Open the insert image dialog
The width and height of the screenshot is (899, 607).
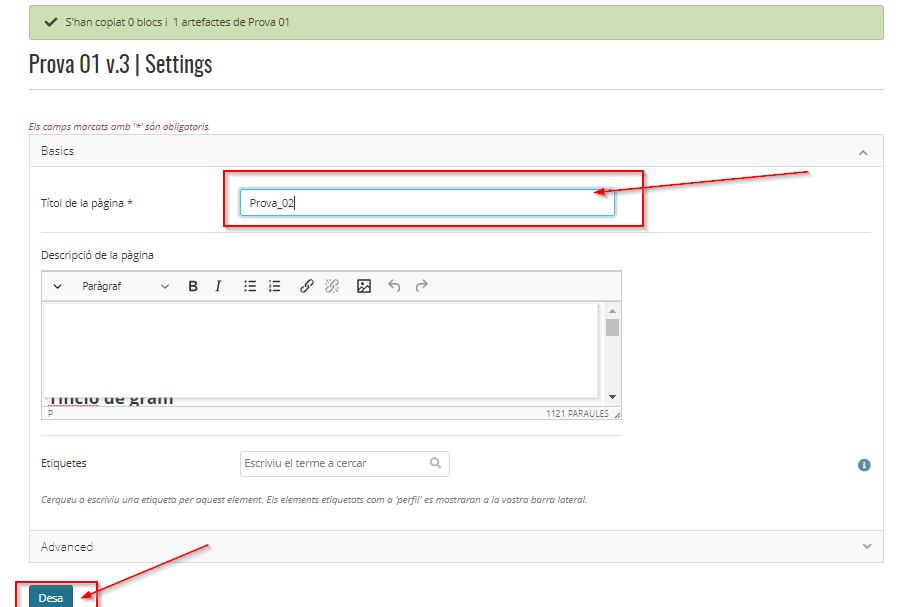click(364, 286)
